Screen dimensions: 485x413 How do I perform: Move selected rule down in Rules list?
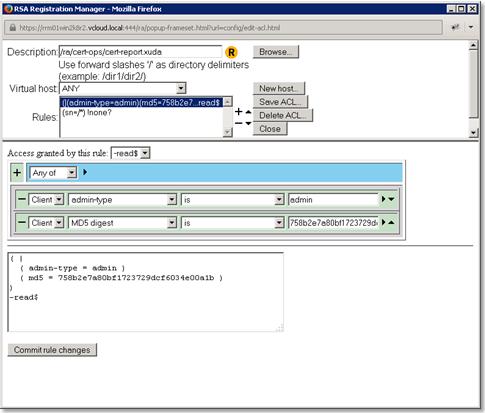click(x=248, y=123)
